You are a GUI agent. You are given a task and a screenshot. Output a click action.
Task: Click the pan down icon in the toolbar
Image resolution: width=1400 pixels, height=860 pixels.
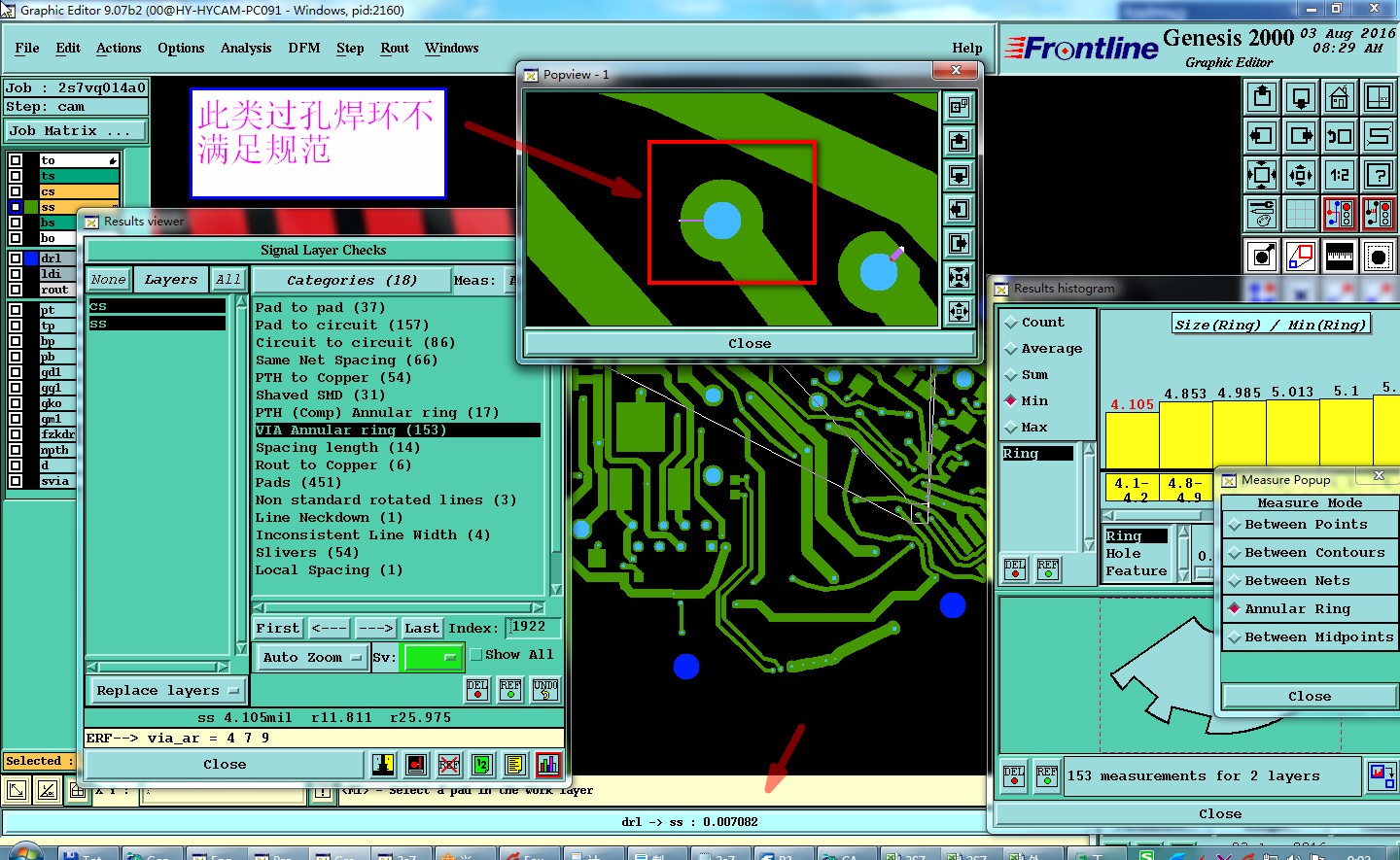point(1301,97)
